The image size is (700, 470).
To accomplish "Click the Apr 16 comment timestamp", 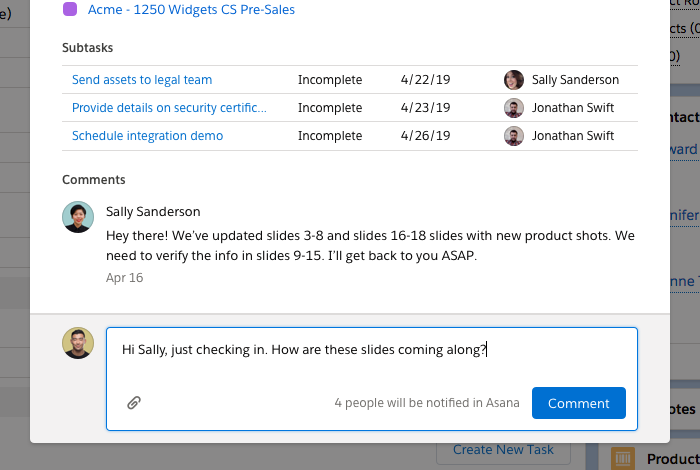I will (x=124, y=278).
